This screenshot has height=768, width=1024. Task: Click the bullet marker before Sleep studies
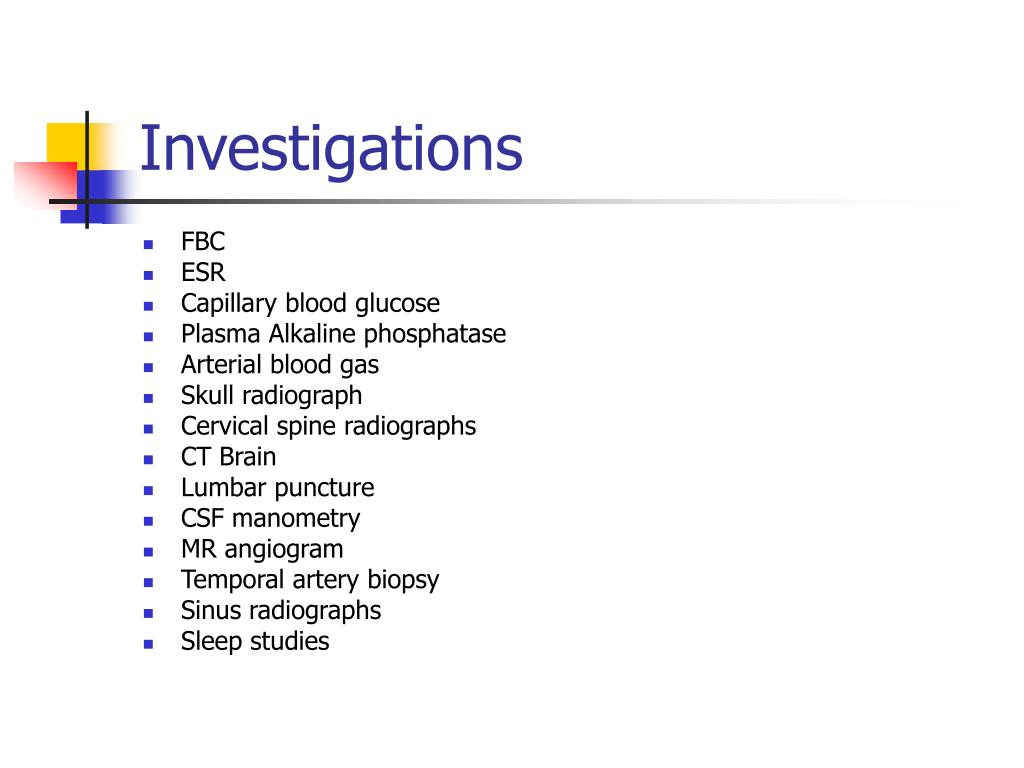pyautogui.click(x=149, y=644)
